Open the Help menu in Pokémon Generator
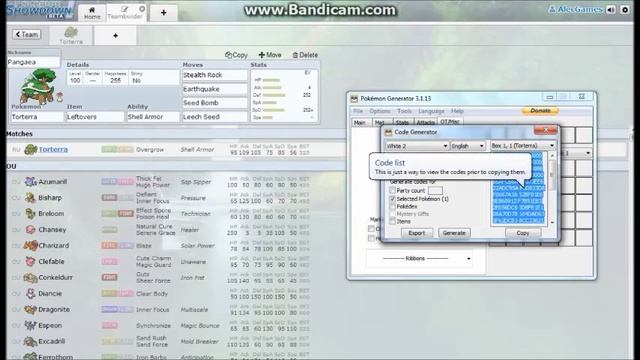This screenshot has height=360, width=640. (457, 111)
